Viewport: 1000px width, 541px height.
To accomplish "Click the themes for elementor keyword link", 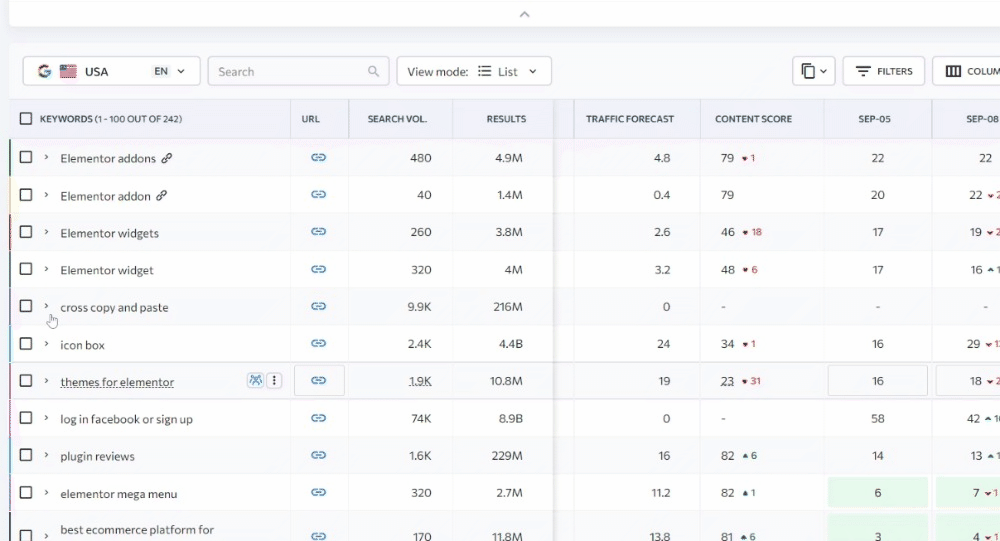I will [117, 382].
